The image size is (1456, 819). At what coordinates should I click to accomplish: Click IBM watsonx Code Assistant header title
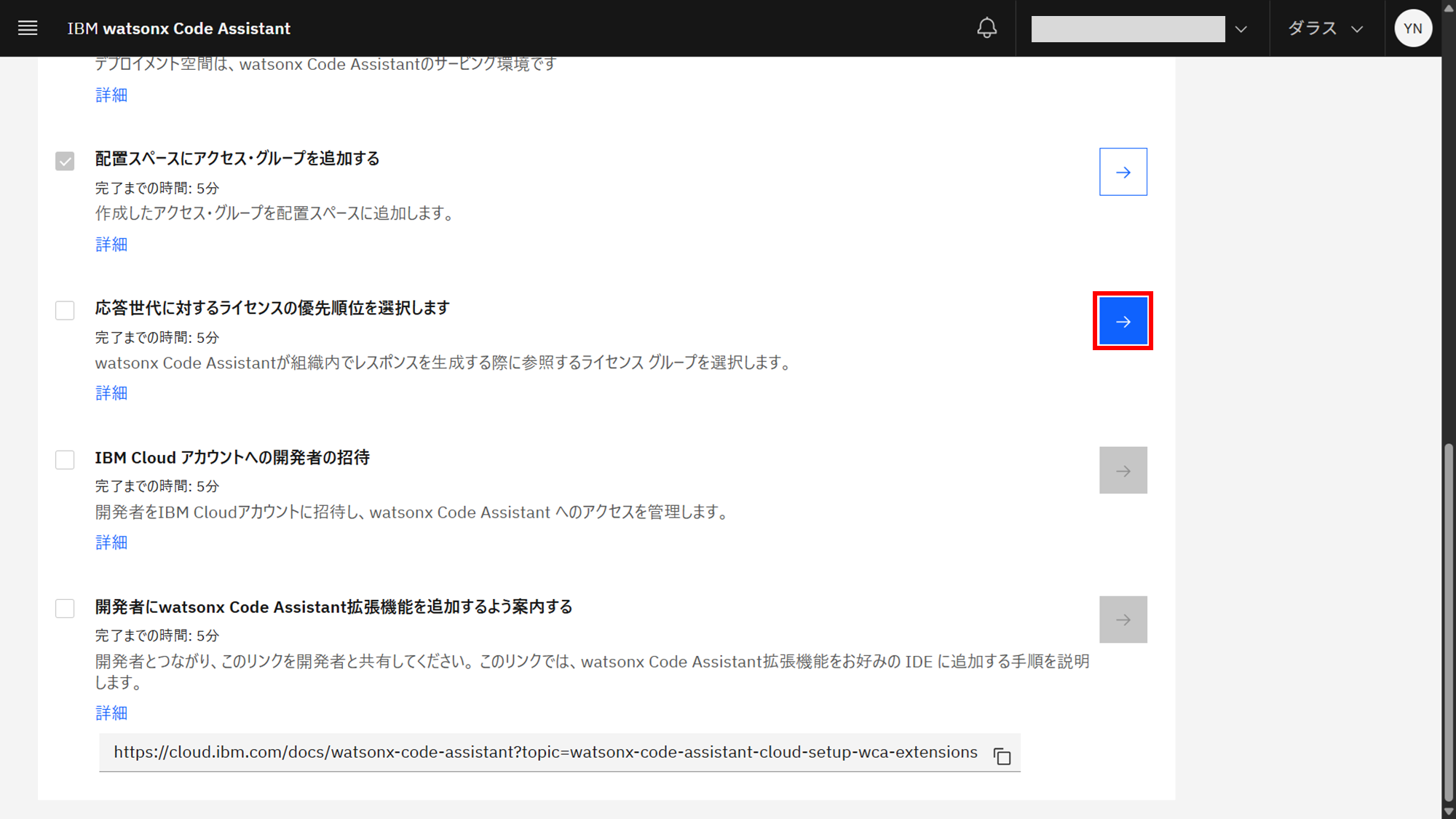[178, 28]
